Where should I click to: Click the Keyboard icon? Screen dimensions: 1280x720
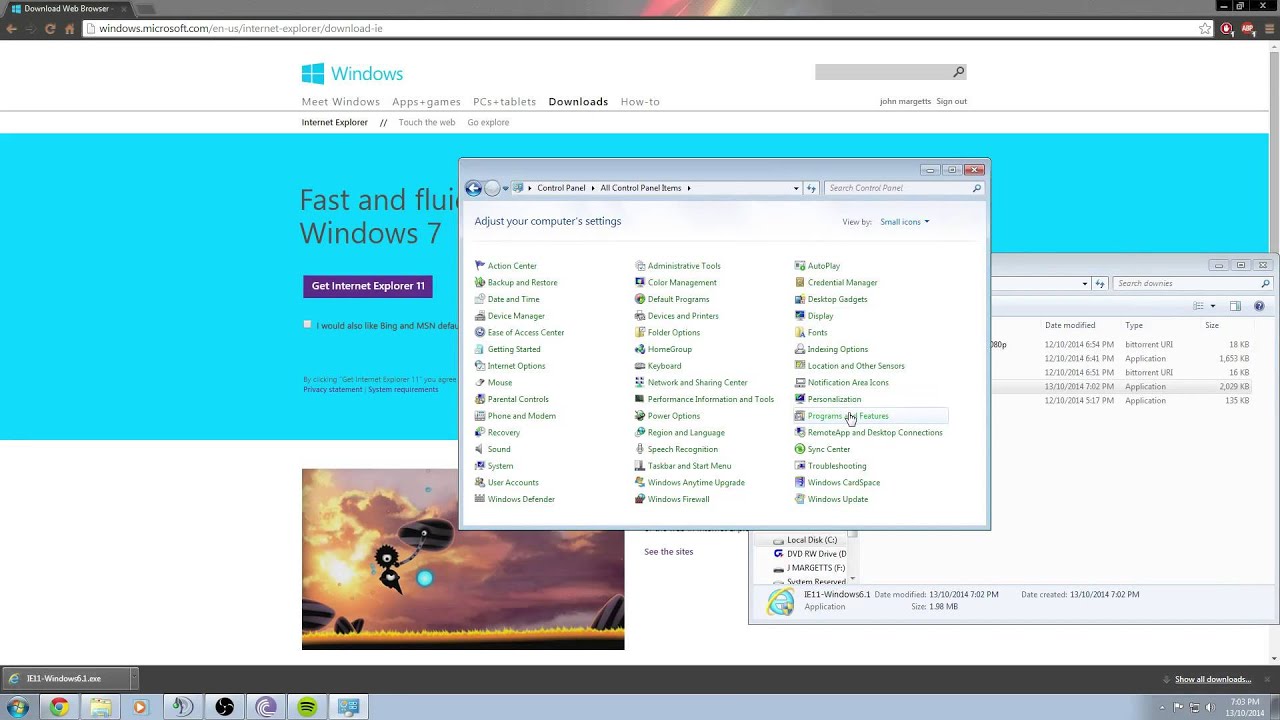(x=640, y=366)
